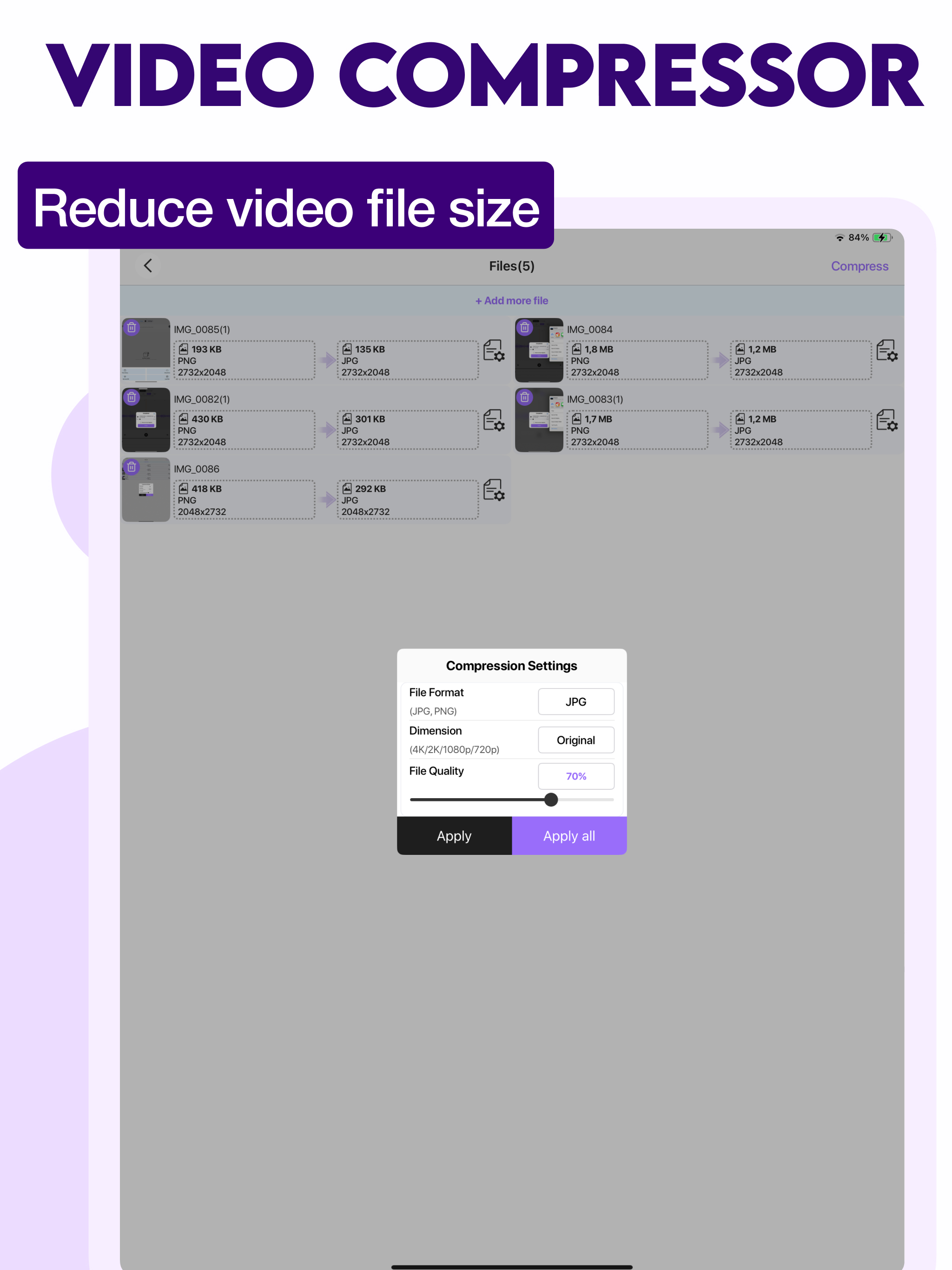The image size is (952, 1270).
Task: Delete IMG_0084 using its trash icon
Action: (x=524, y=327)
